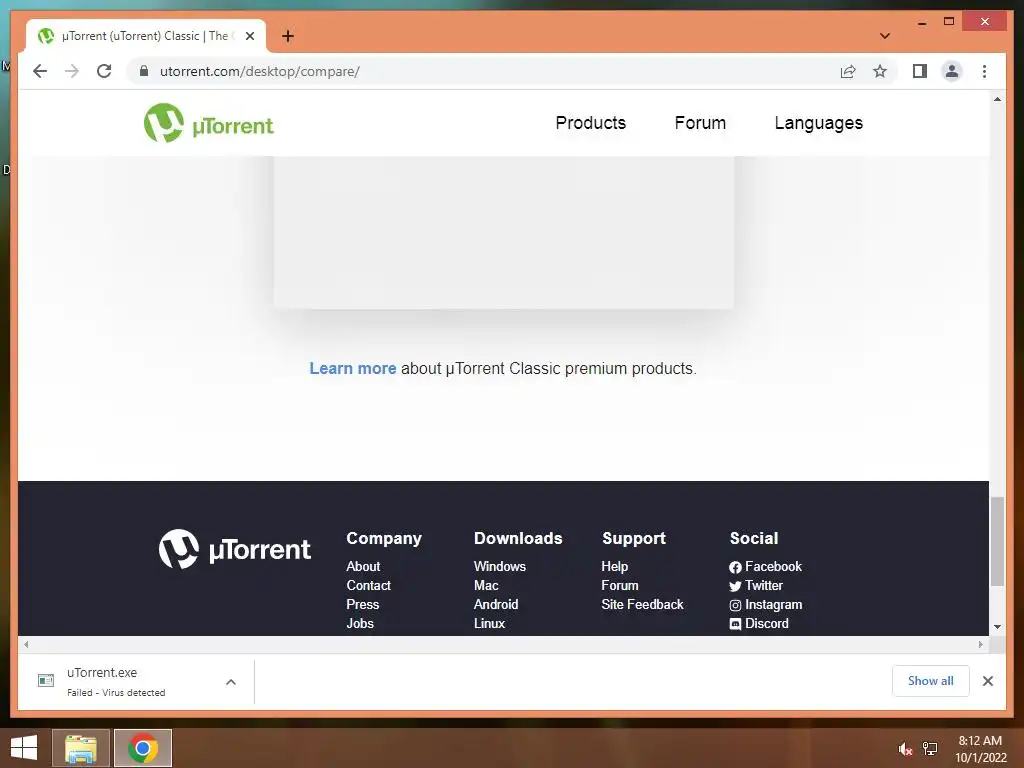The height and width of the screenshot is (768, 1024).
Task: Click the Discord icon
Action: [x=735, y=624]
